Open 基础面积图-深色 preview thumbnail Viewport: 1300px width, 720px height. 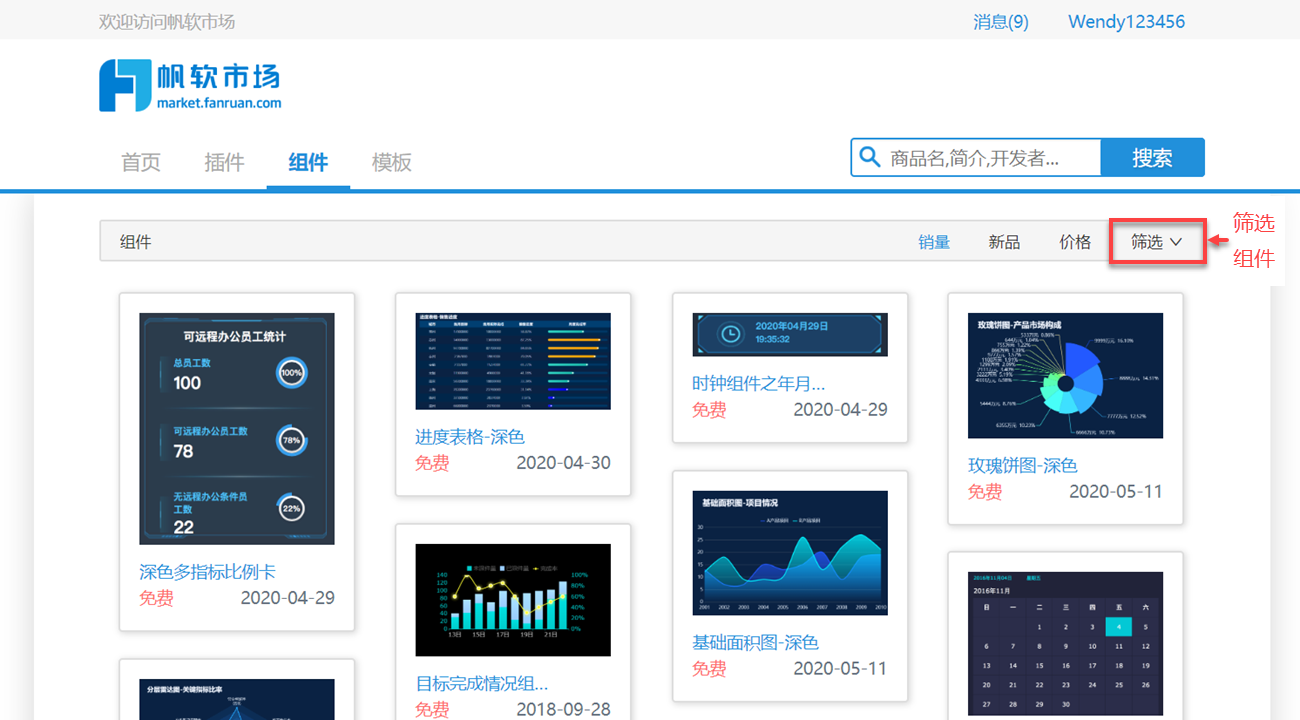(x=790, y=553)
